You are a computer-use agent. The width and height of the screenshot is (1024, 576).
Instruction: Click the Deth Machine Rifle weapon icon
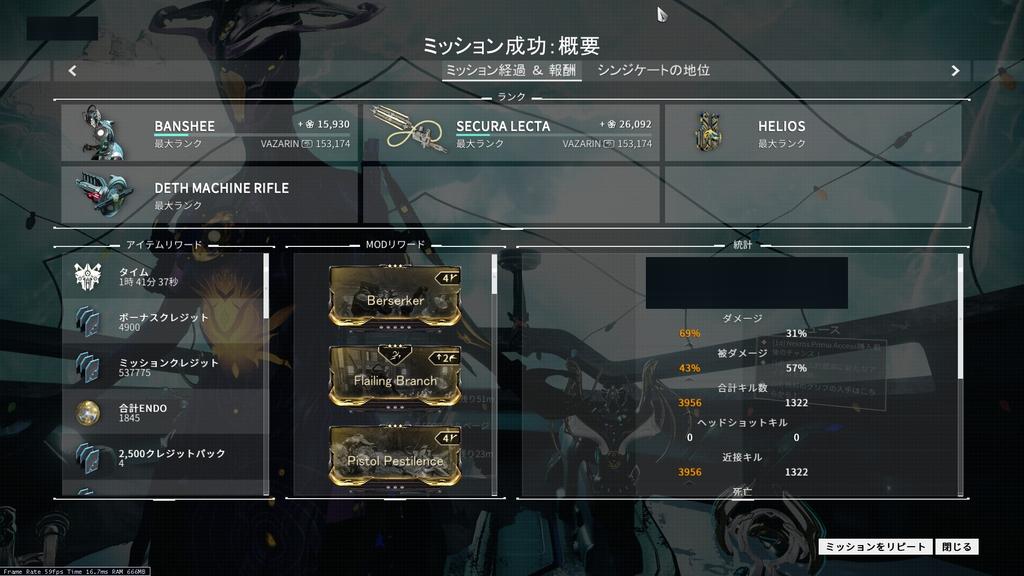(x=104, y=193)
